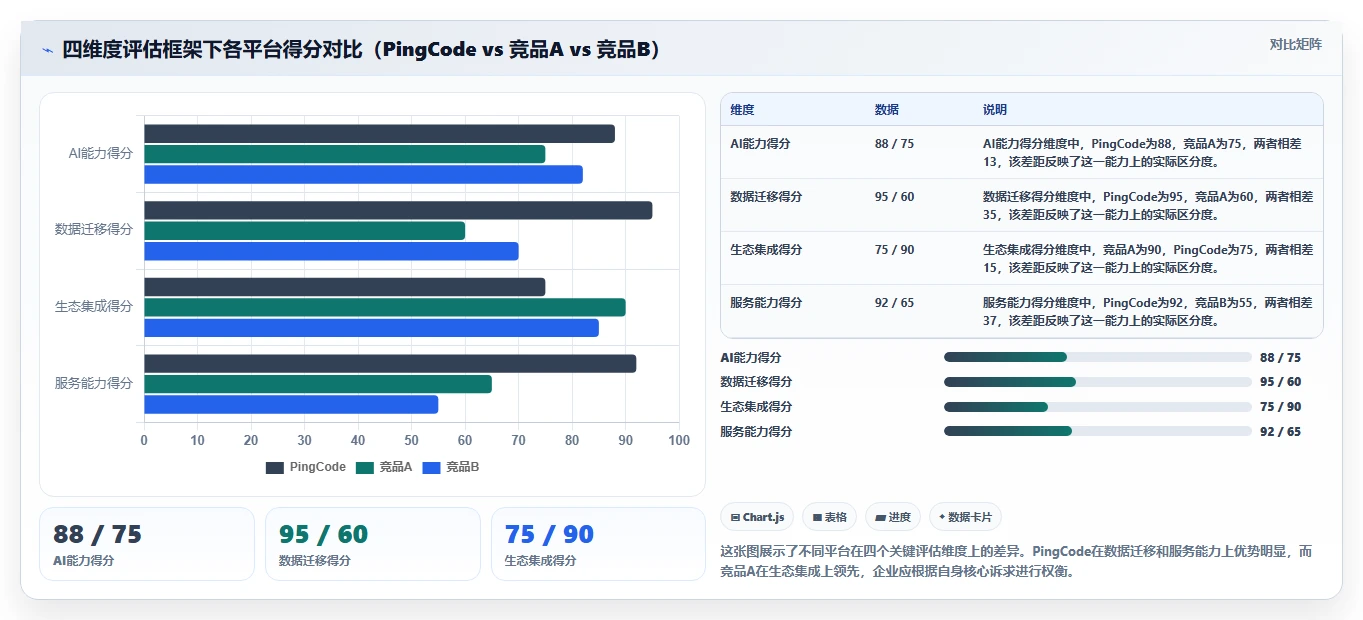Click the AI能力得分 cell in the table
The width and height of the screenshot is (1363, 620).
(760, 144)
